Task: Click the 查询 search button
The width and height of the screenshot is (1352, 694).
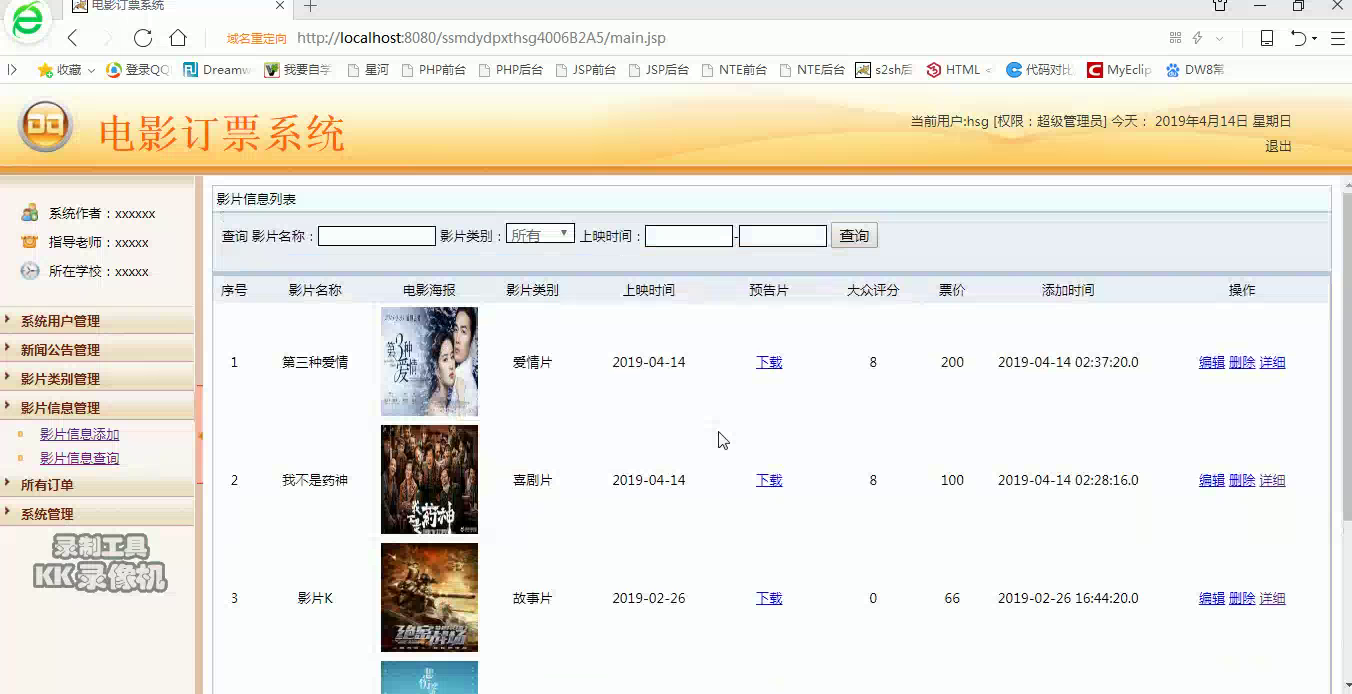Action: 854,236
